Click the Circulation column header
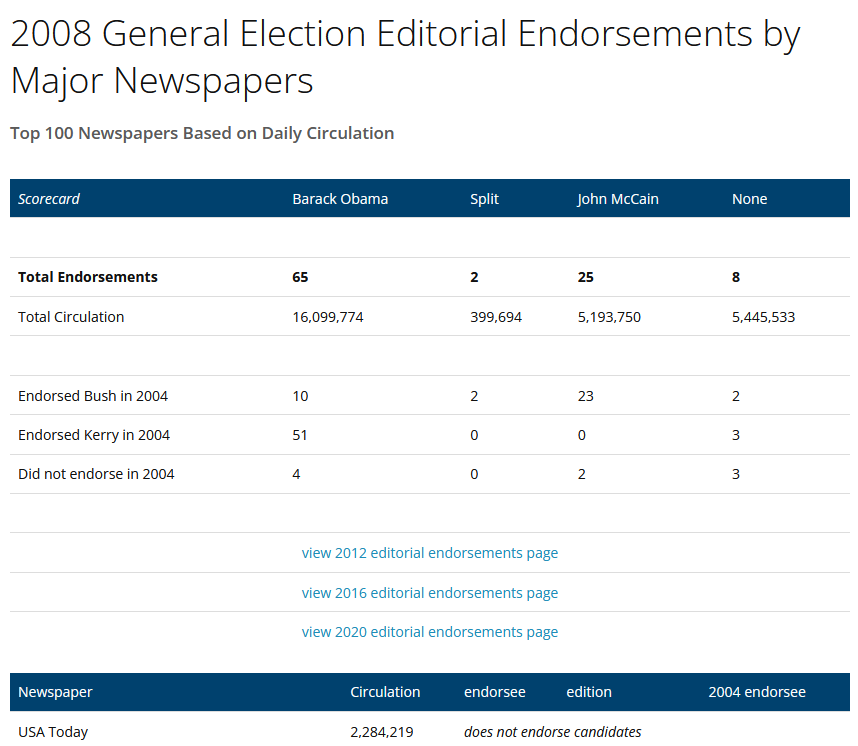This screenshot has width=858, height=746. pyautogui.click(x=385, y=692)
